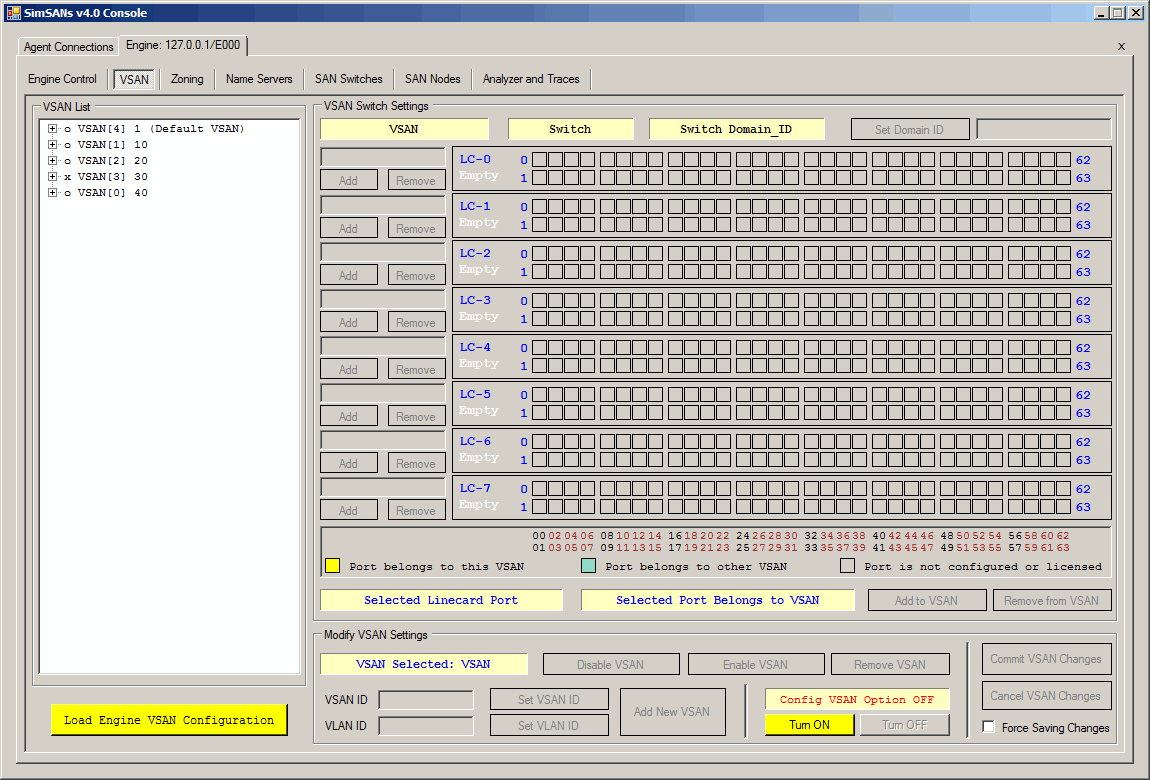Open the SAN Switches tab

(348, 79)
